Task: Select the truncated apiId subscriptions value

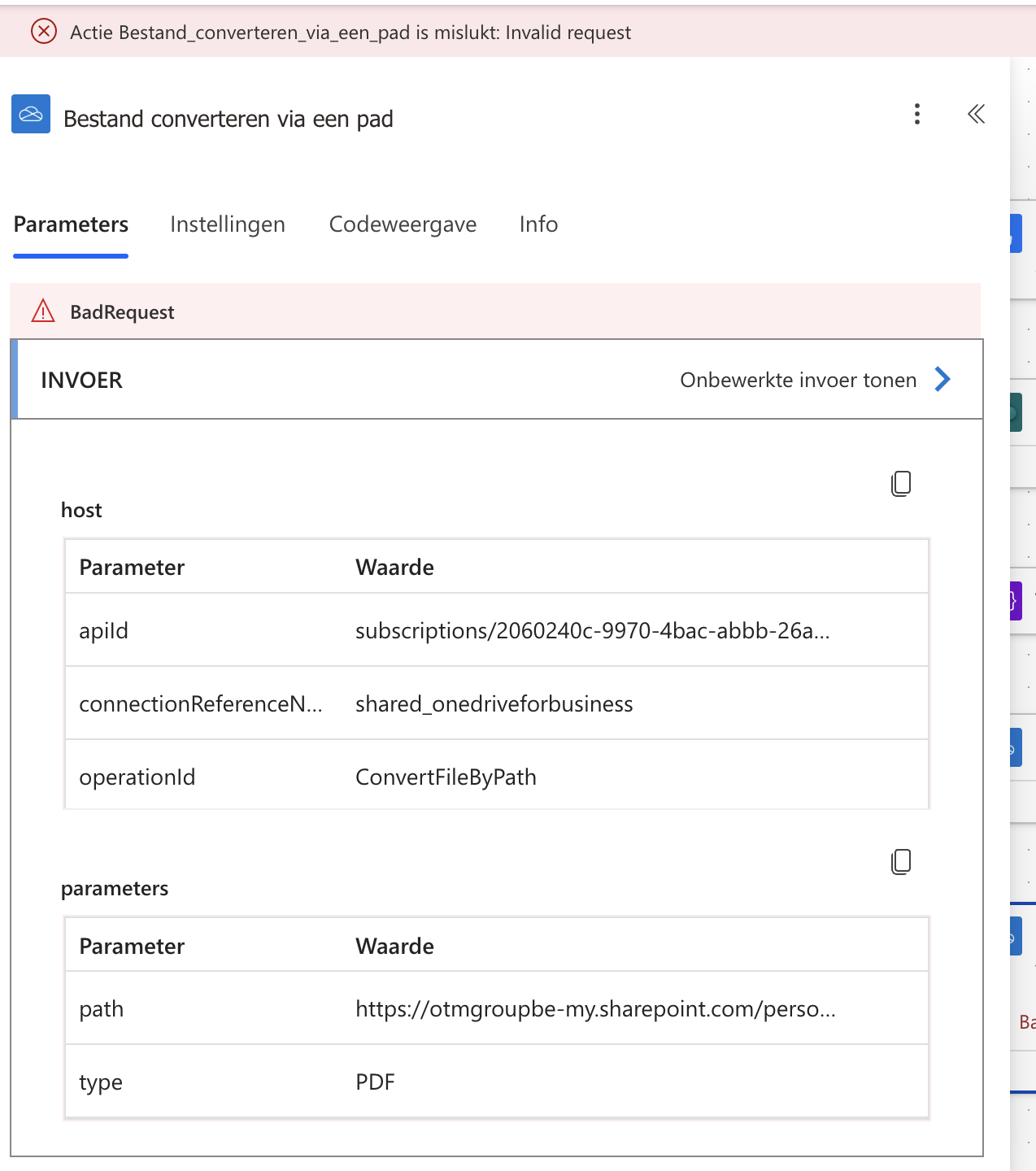Action: click(x=592, y=631)
